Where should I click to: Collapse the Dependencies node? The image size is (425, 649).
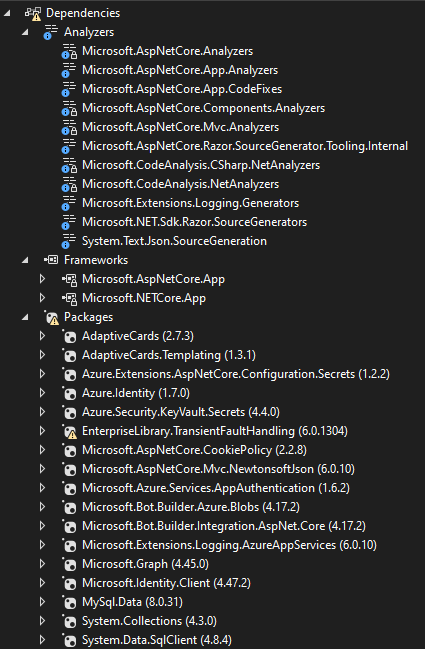tap(7, 13)
